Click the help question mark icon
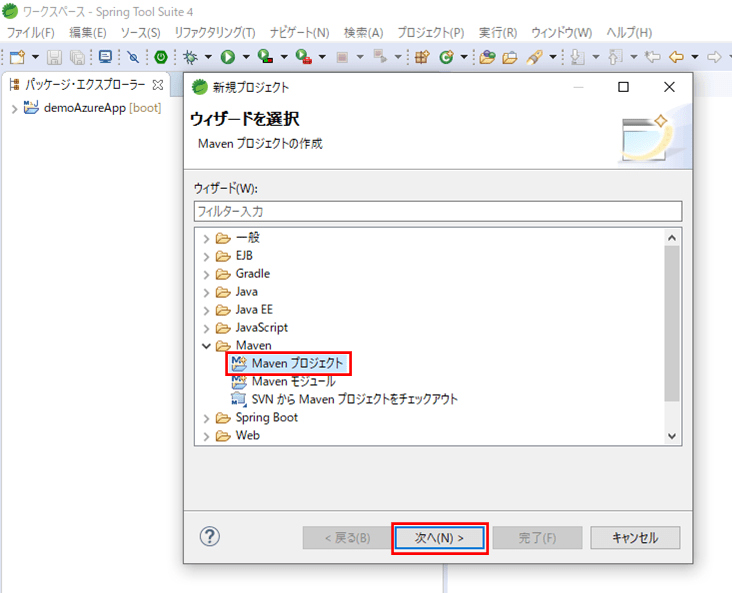The width and height of the screenshot is (732, 593). [x=210, y=537]
